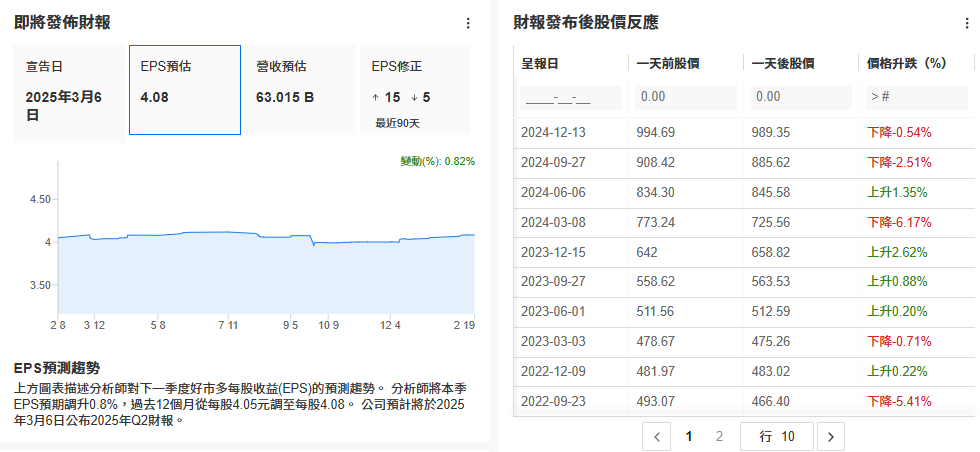Select the EPS預估 card

pos(184,90)
